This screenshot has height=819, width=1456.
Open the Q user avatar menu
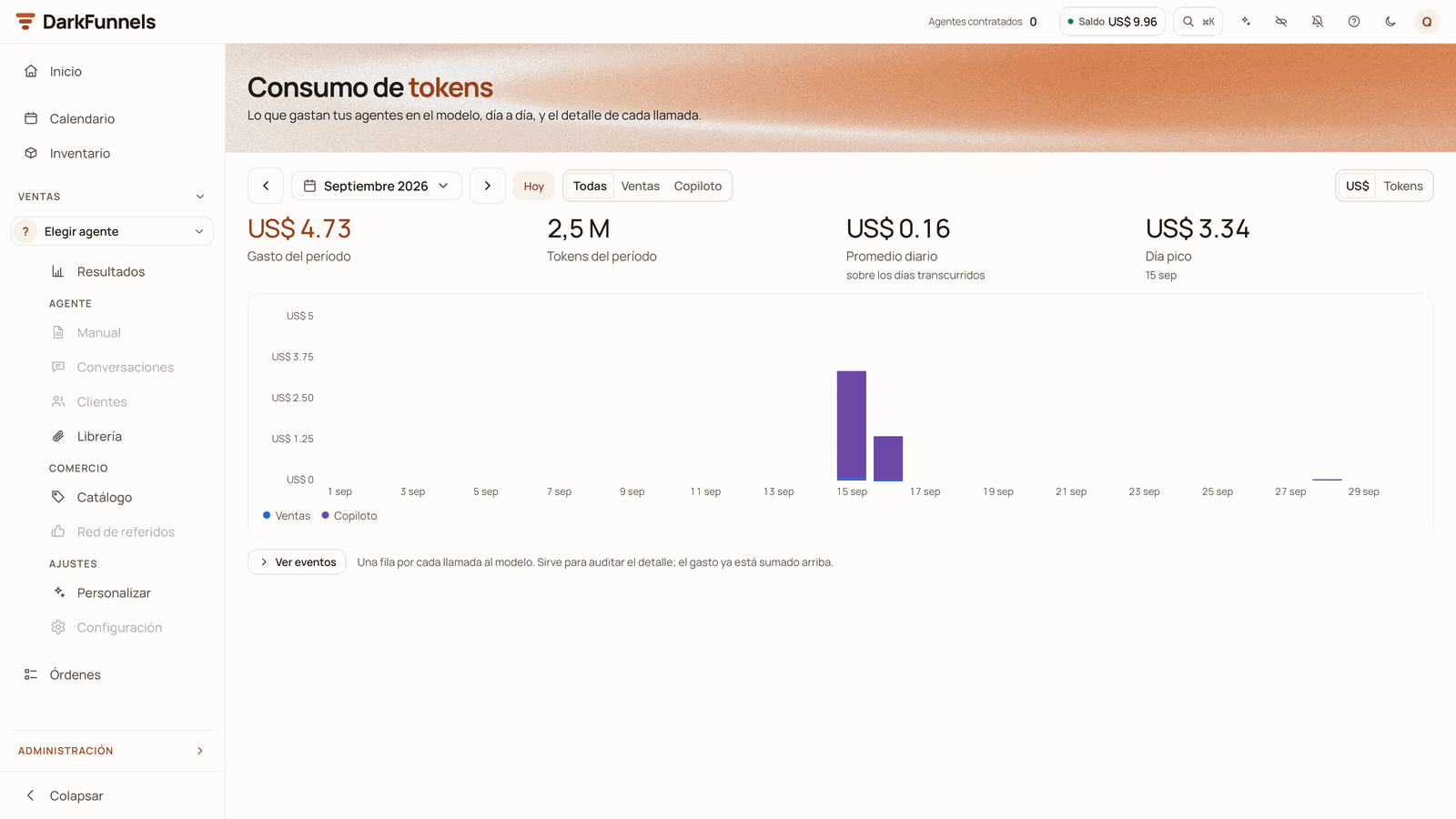coord(1427,22)
